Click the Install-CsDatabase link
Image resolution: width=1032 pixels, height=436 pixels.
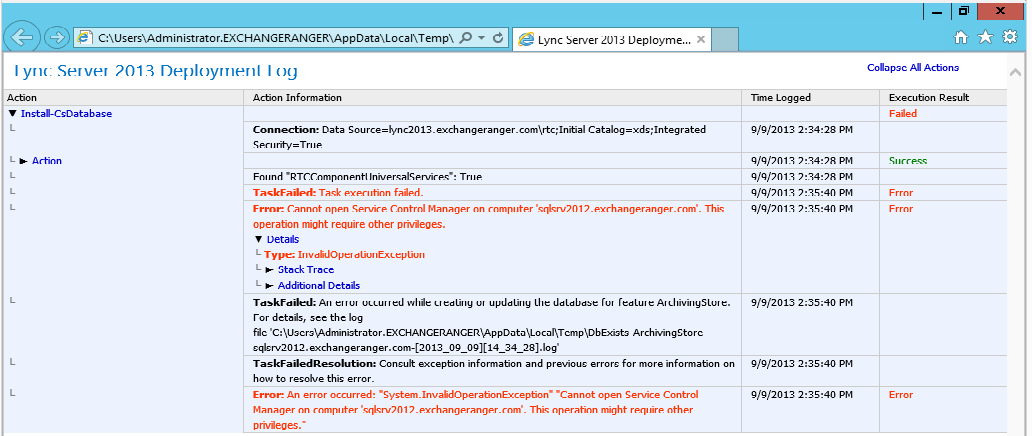66,113
